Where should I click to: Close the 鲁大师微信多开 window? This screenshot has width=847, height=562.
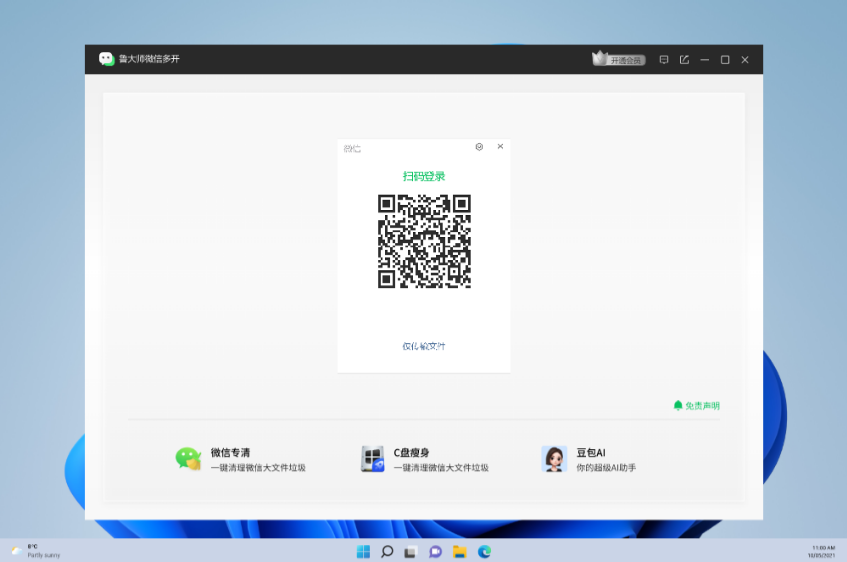[x=745, y=59]
